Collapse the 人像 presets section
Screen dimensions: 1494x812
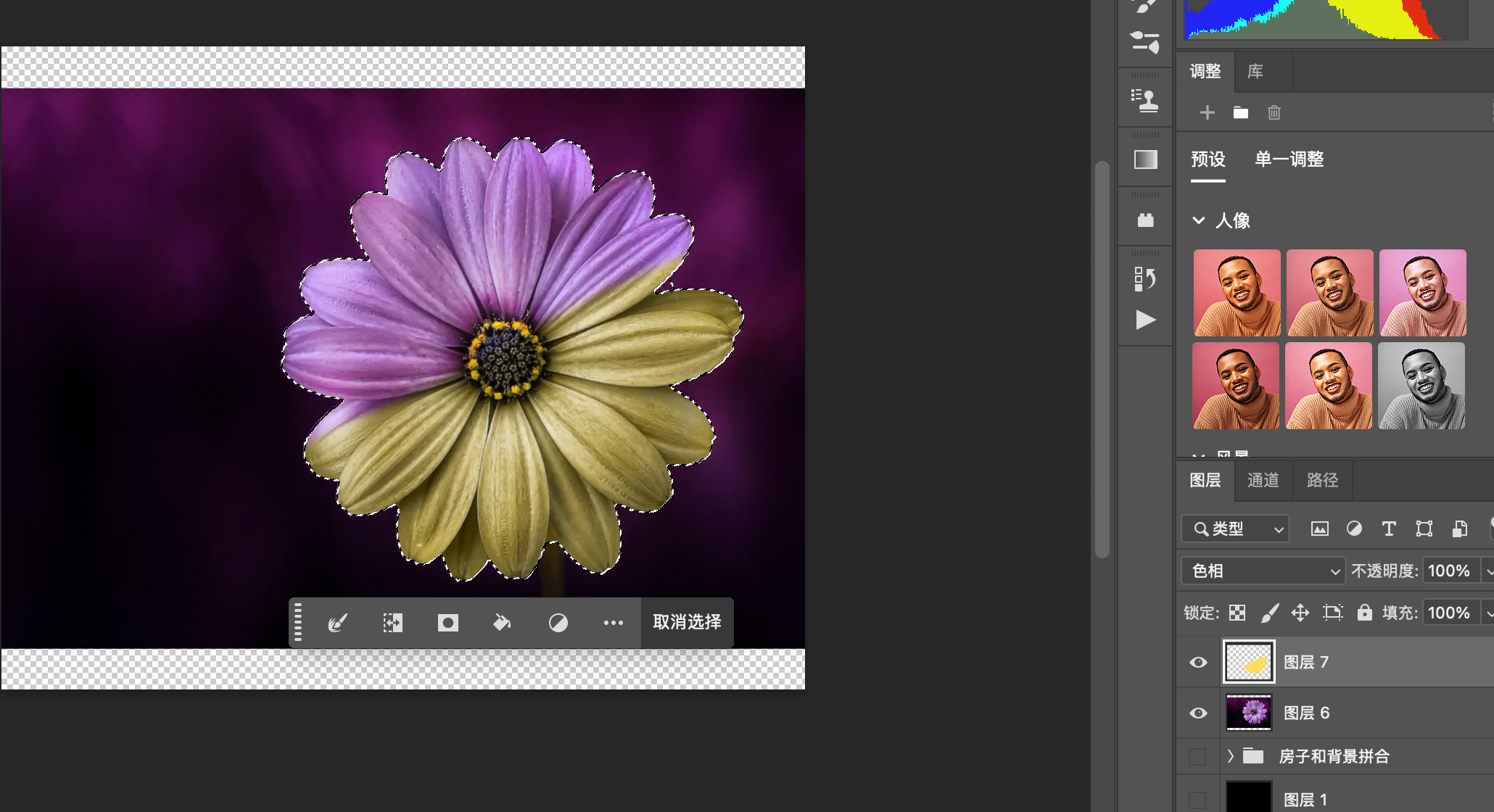tap(1199, 220)
